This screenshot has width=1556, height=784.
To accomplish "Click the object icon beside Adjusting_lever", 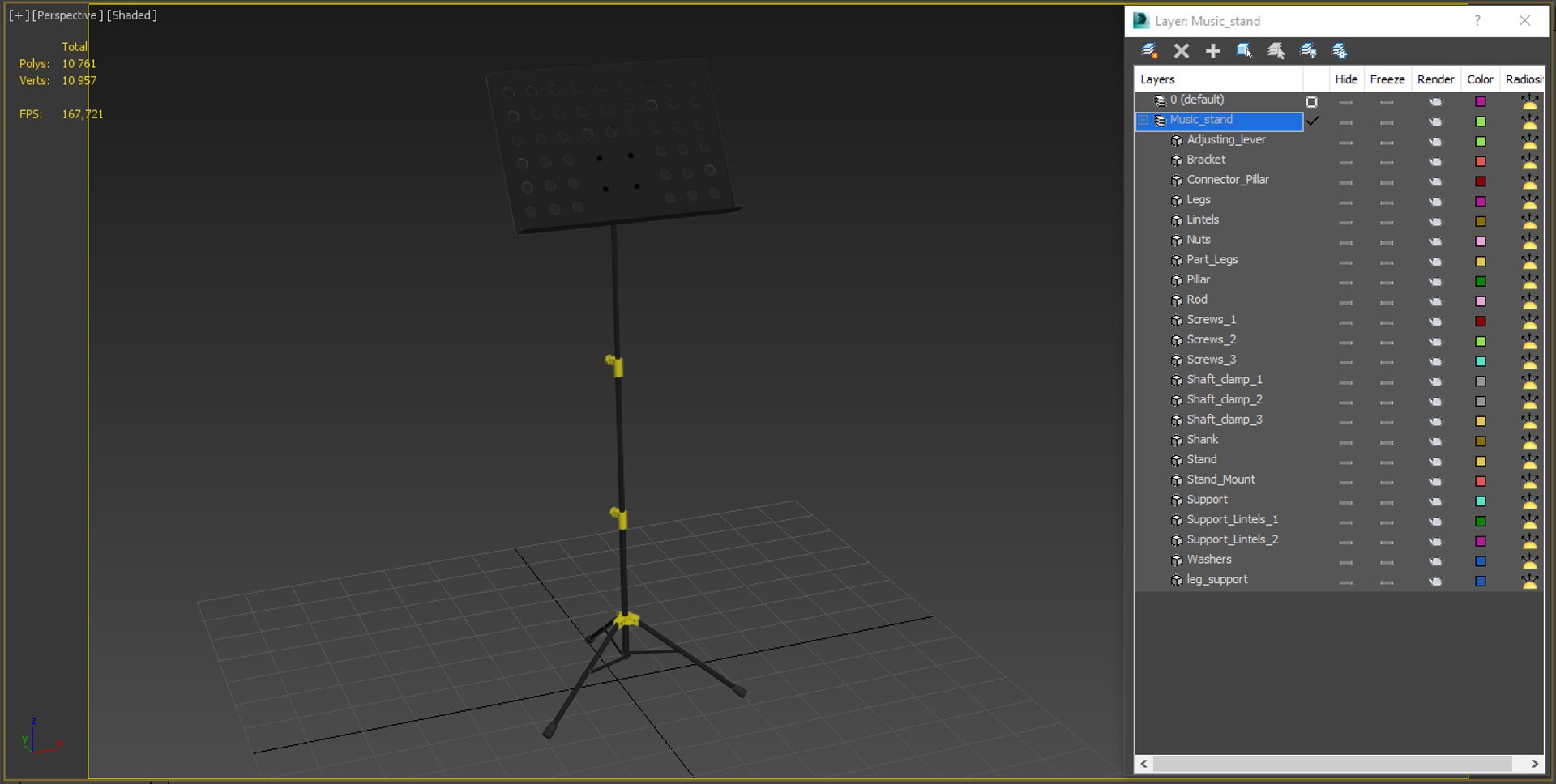I will click(x=1177, y=140).
